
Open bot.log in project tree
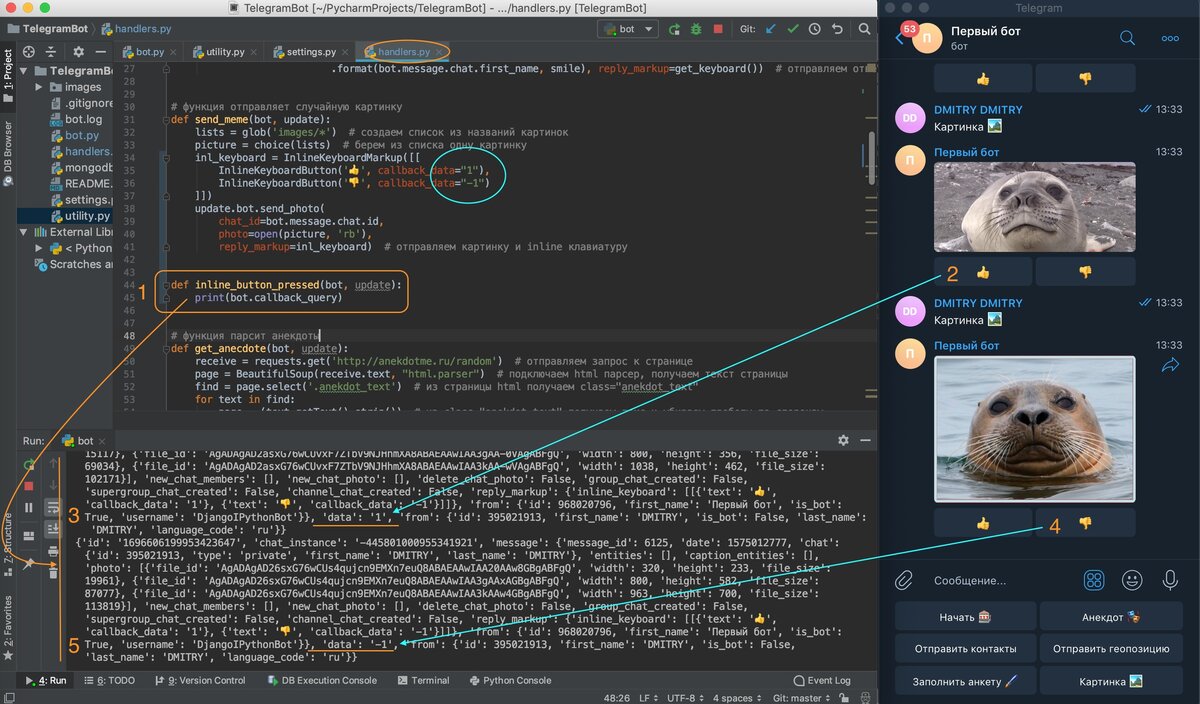83,119
